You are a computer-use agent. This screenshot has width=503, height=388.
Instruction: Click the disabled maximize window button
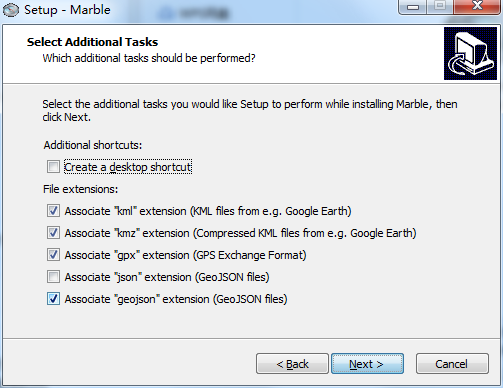click(x=440, y=6)
